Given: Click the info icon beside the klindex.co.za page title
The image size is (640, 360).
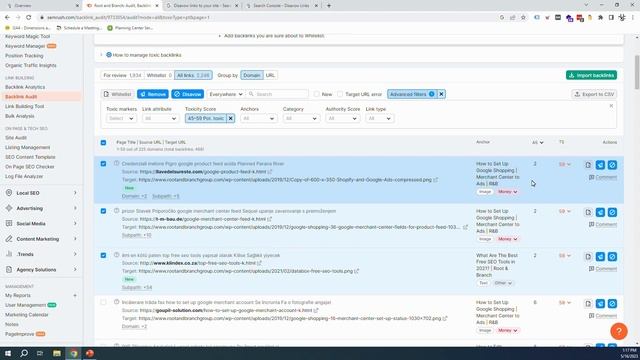Looking at the screenshot, I should [116, 255].
